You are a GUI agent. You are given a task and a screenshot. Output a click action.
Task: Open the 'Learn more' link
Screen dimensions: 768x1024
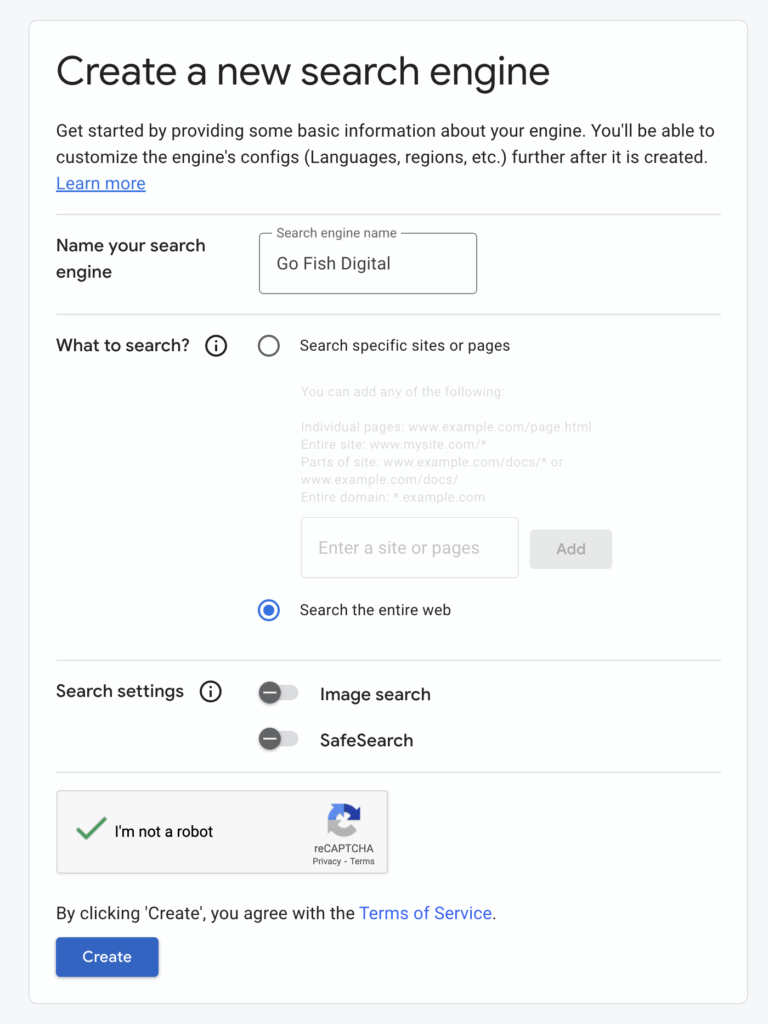coord(101,184)
